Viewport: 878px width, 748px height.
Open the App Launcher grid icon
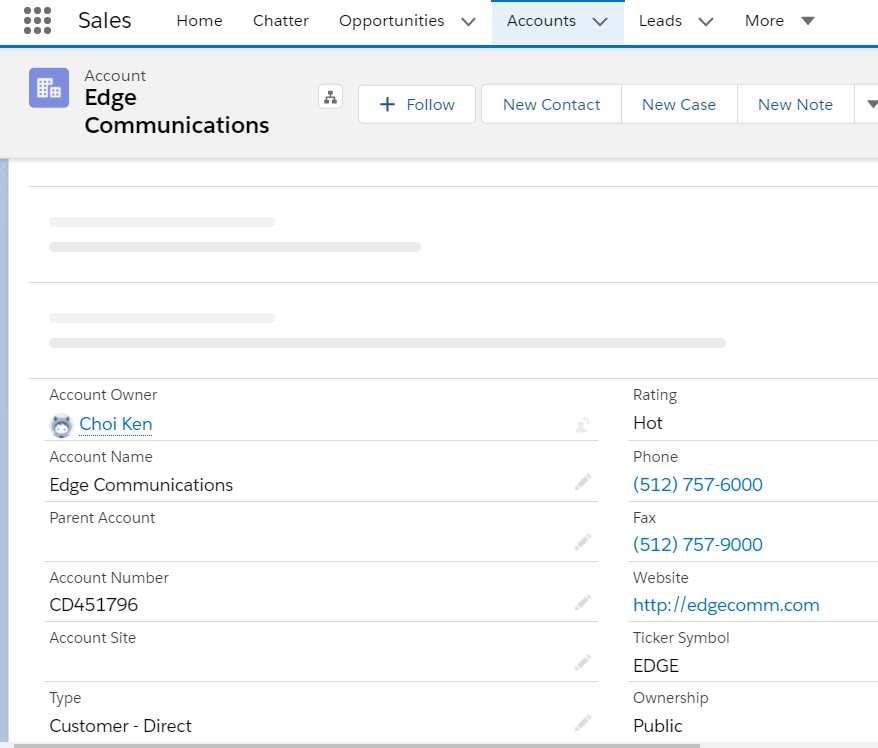click(37, 21)
